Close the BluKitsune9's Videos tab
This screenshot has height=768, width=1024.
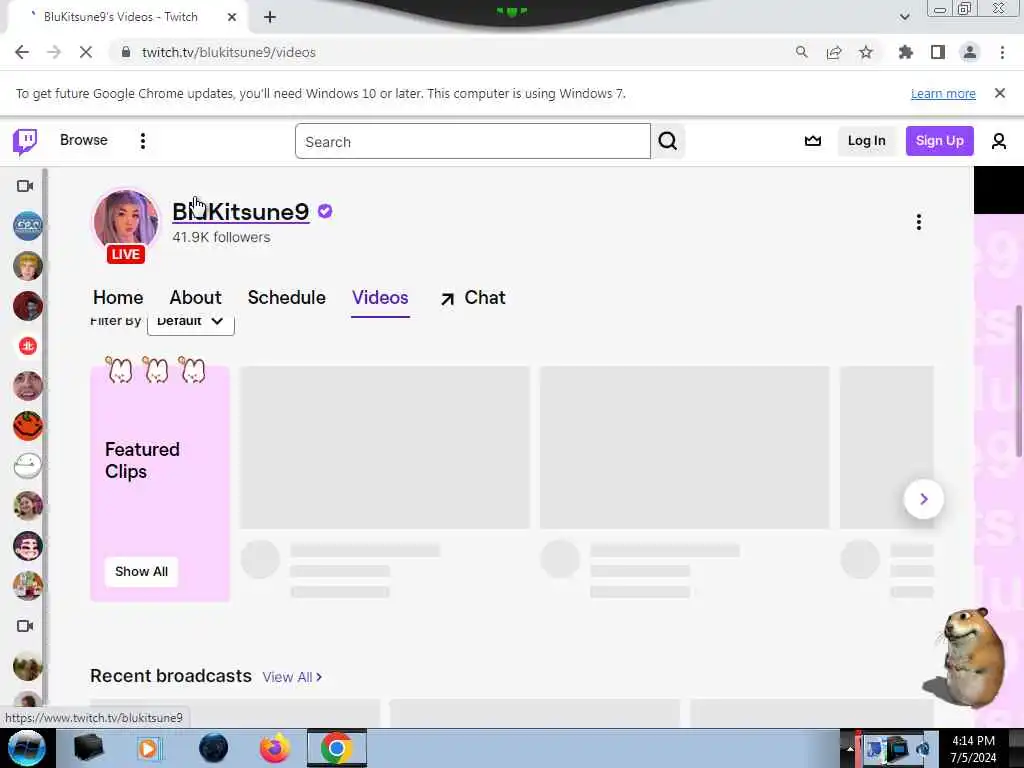(x=232, y=17)
